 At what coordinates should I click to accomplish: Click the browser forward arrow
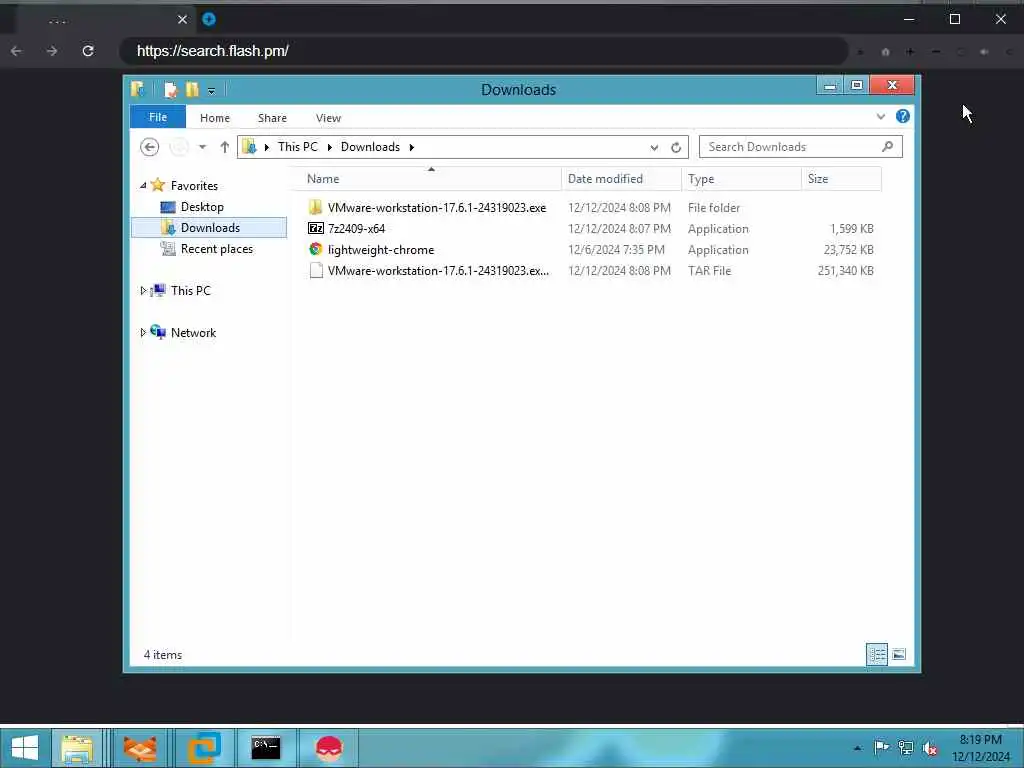[x=52, y=51]
